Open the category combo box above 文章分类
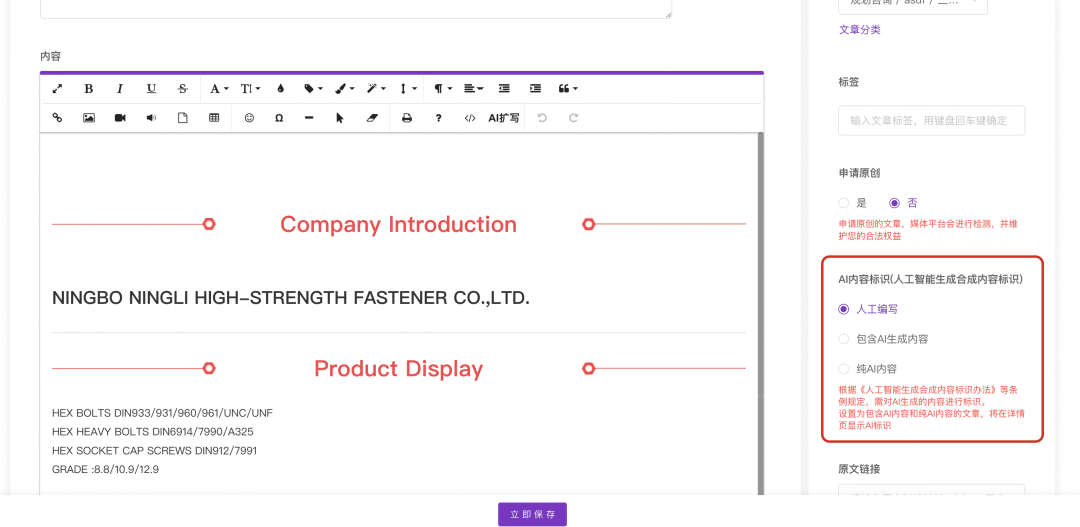 (913, 6)
